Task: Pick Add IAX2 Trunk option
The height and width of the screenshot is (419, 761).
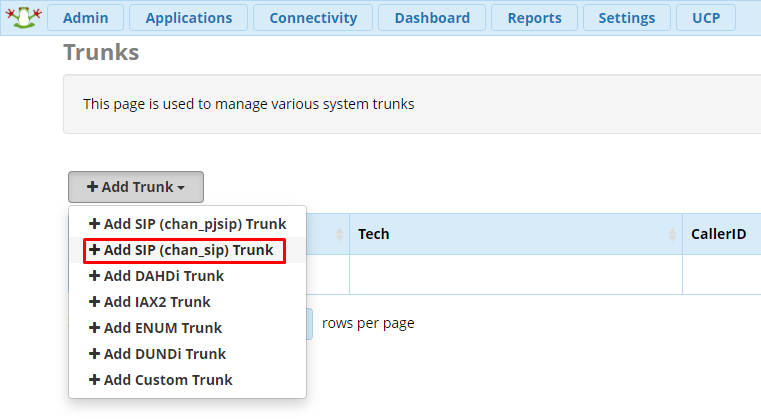Action: (150, 302)
